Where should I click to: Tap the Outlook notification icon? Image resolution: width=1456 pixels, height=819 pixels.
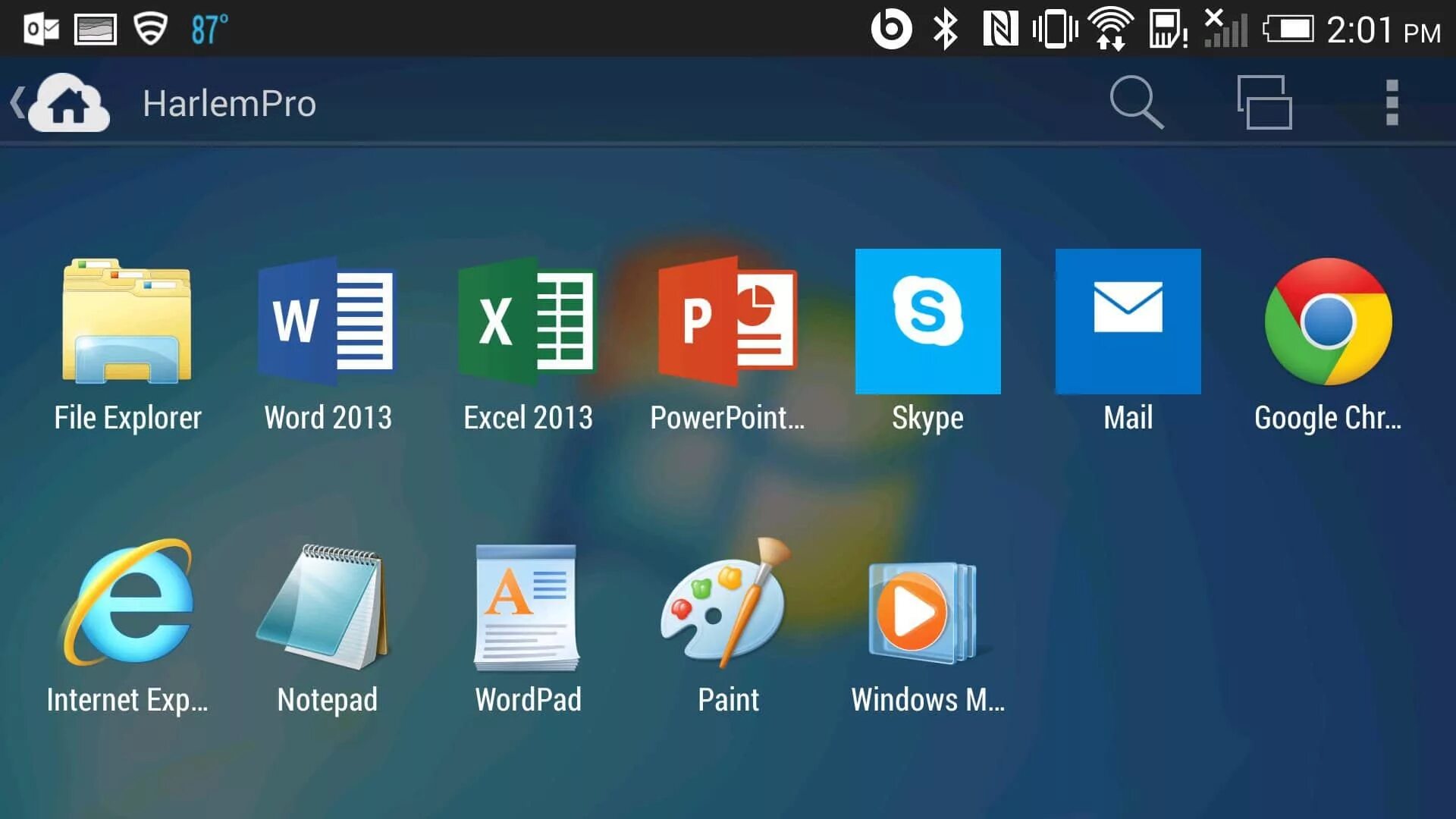click(x=41, y=30)
